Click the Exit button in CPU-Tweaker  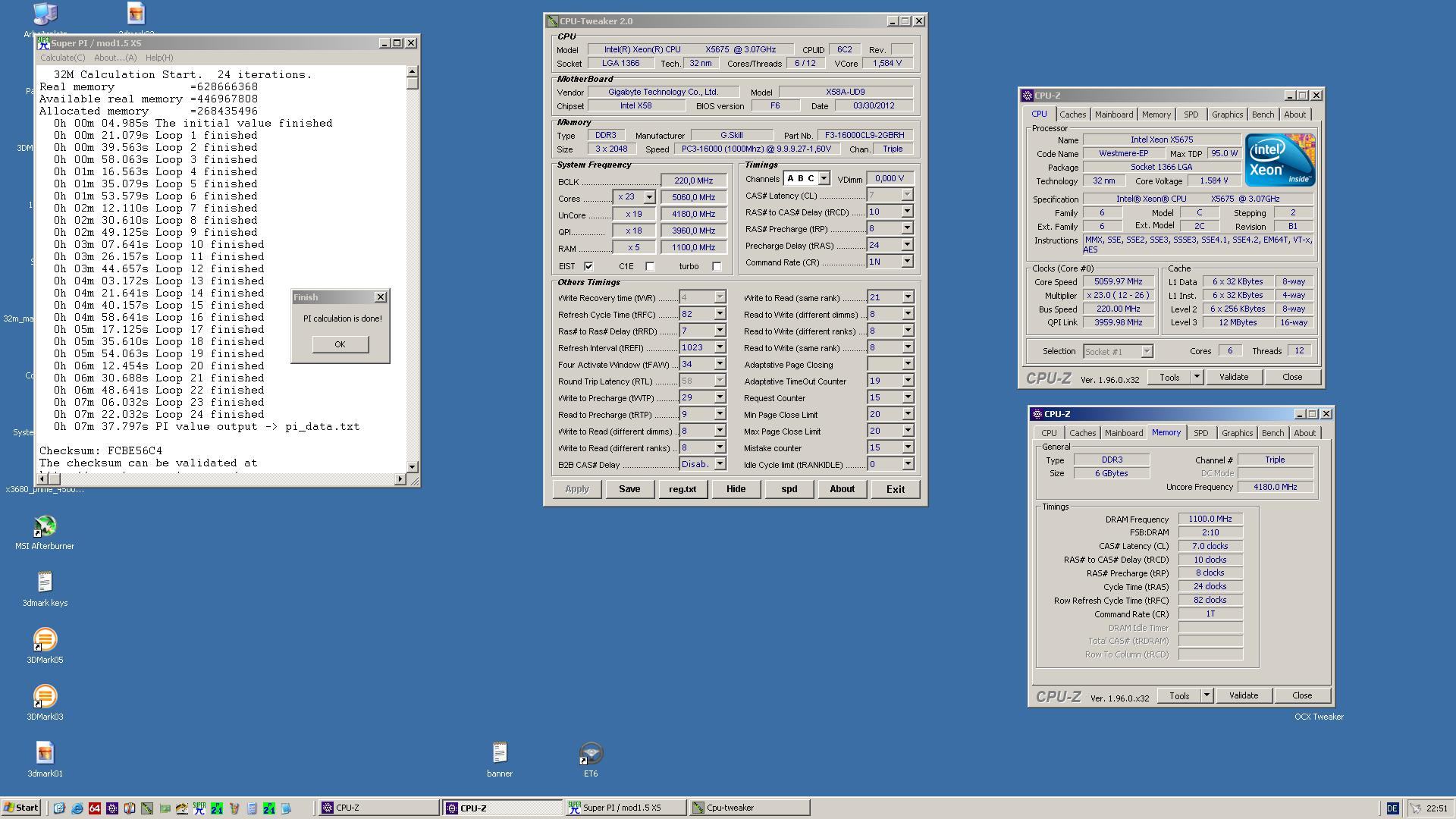point(895,489)
